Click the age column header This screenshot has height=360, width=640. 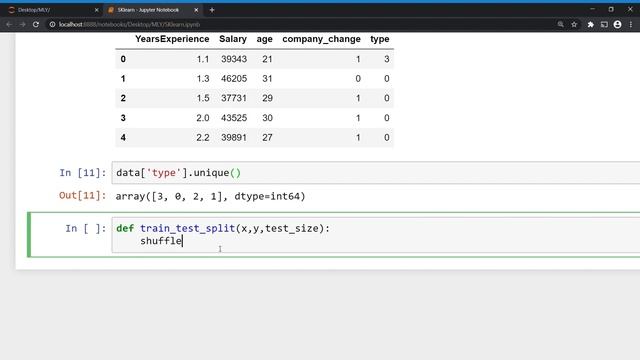(264, 40)
